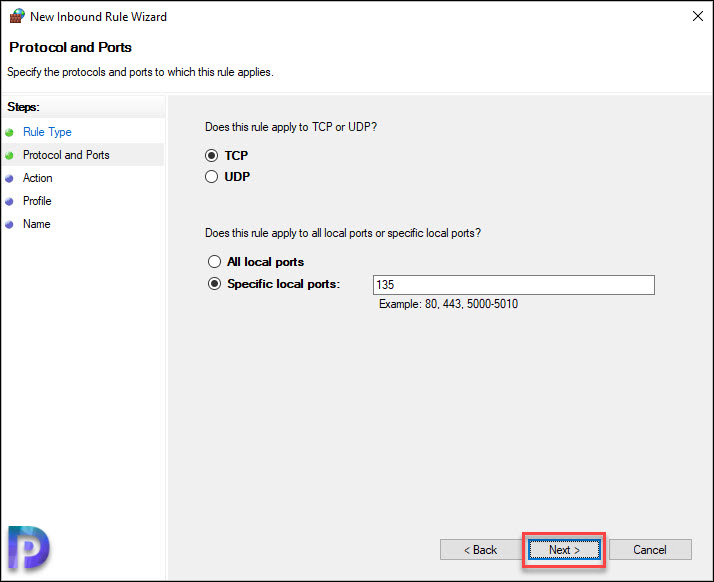Image resolution: width=714 pixels, height=582 pixels.
Task: Go to the Rule Type step
Action: (x=47, y=132)
